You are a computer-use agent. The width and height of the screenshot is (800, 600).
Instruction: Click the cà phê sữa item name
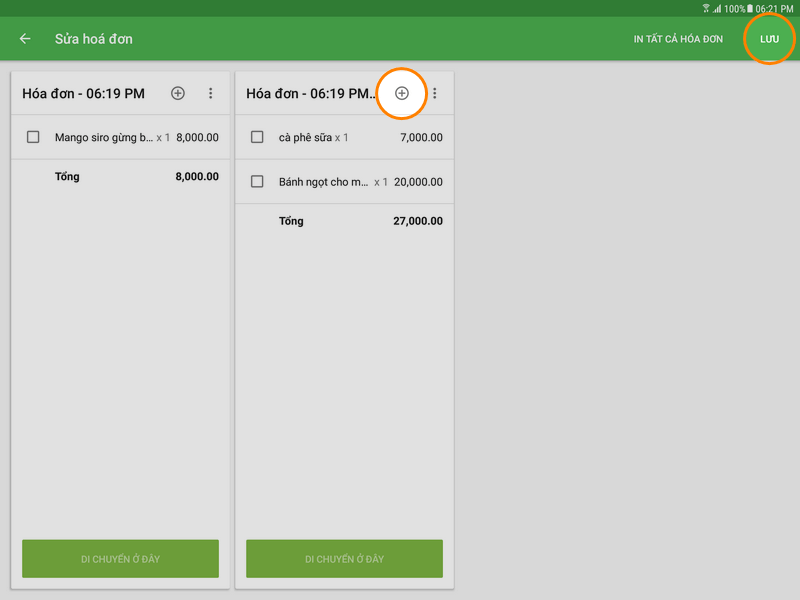coord(305,138)
